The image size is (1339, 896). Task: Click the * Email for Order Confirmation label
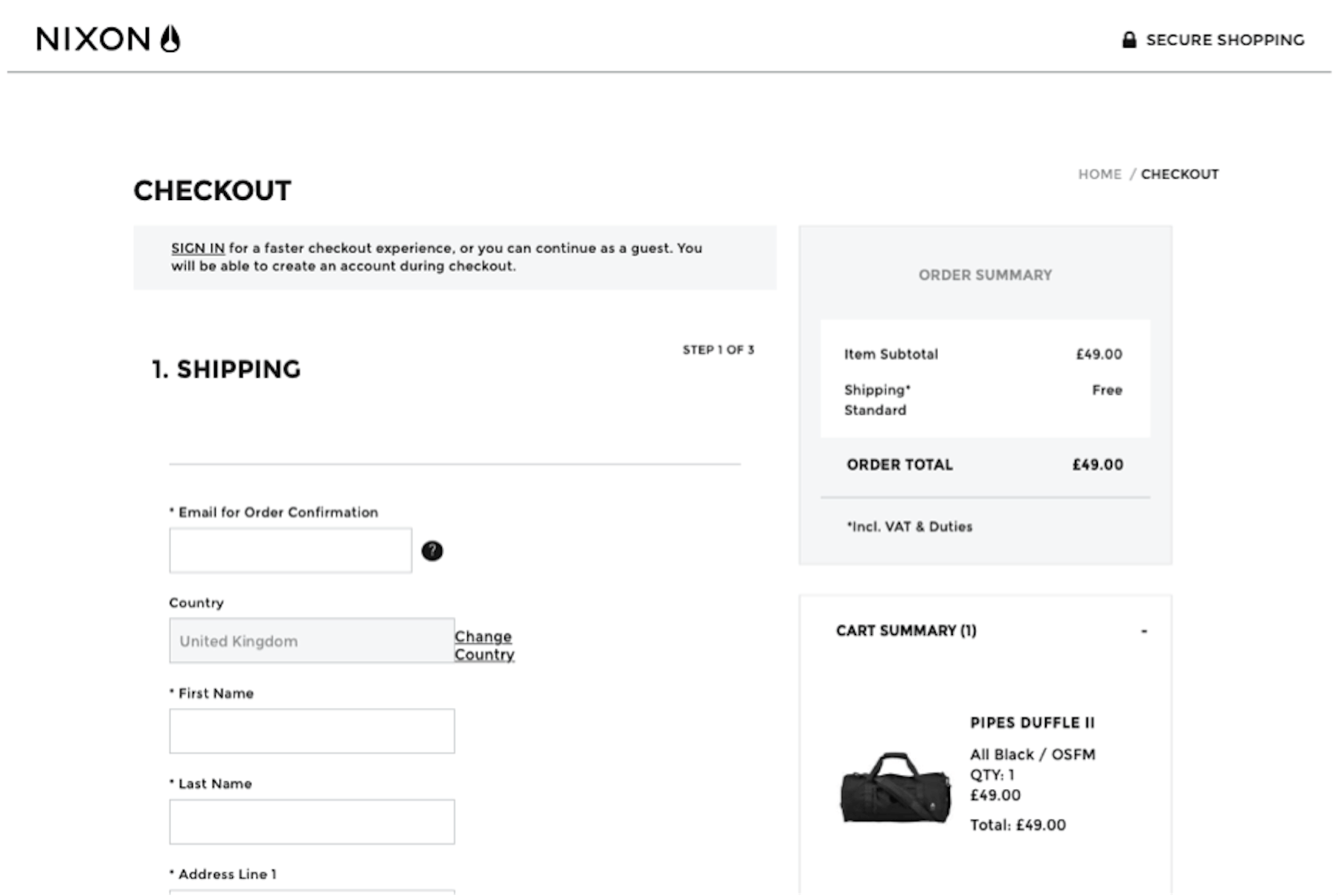coord(274,512)
